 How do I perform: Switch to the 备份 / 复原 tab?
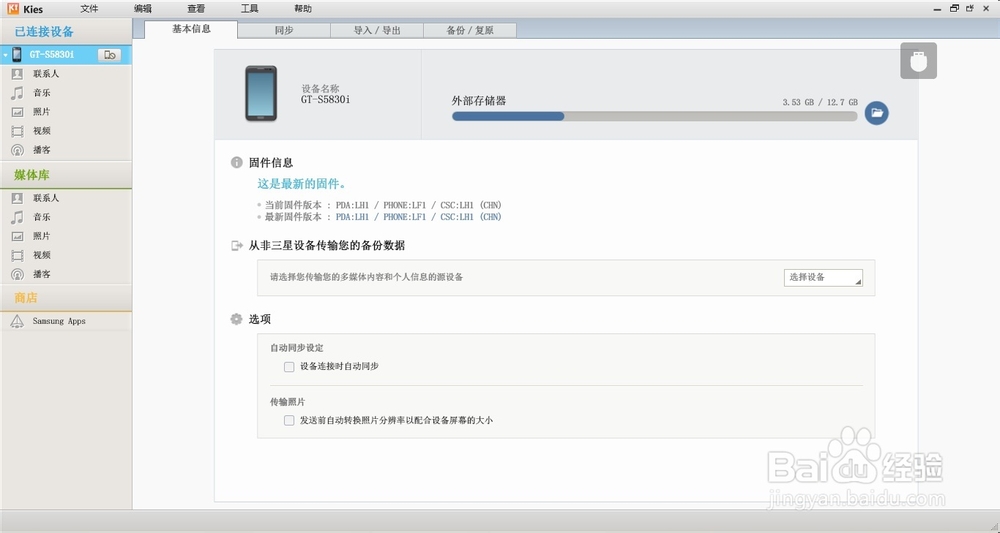click(470, 30)
